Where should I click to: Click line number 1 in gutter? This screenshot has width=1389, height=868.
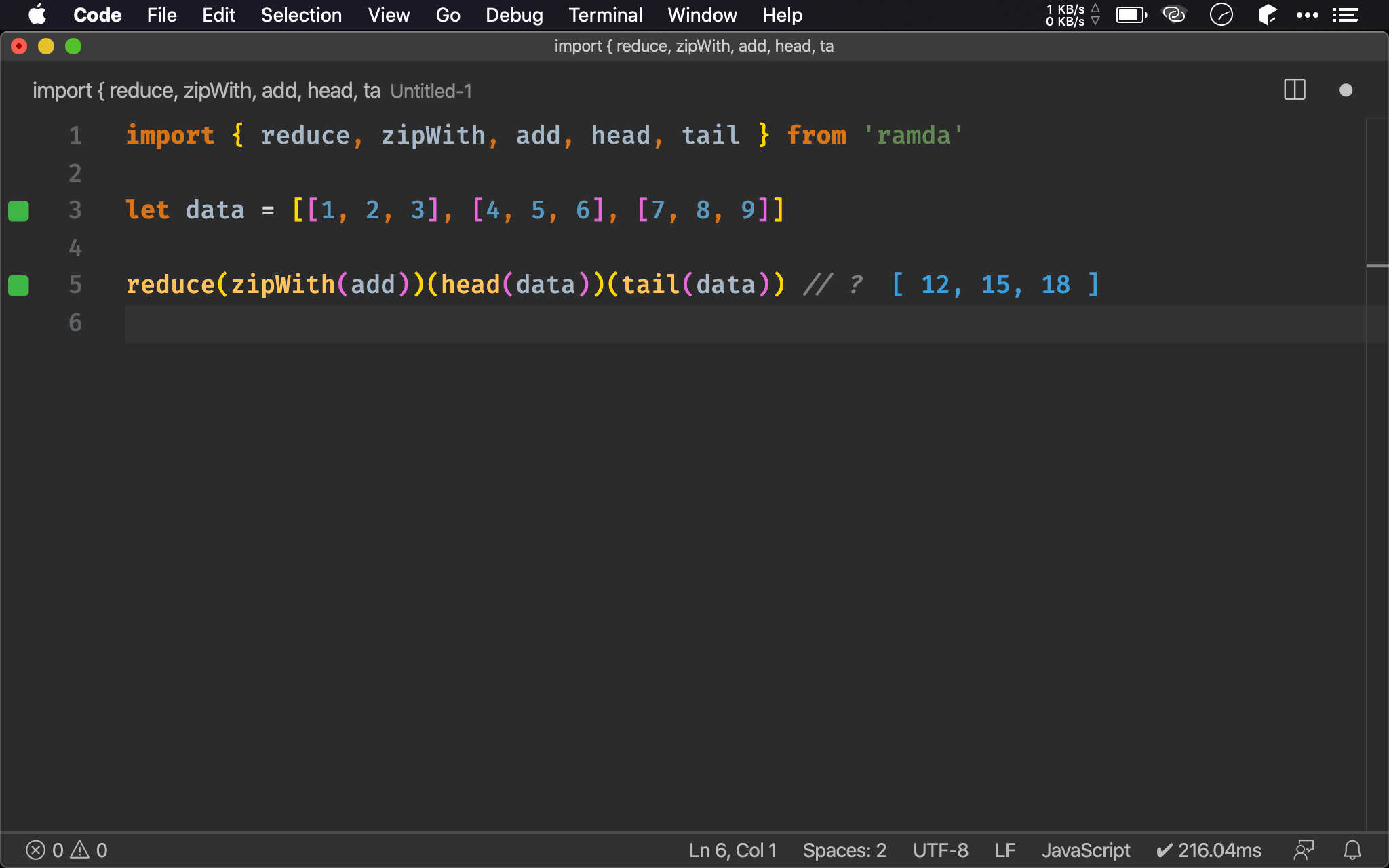pyautogui.click(x=75, y=136)
